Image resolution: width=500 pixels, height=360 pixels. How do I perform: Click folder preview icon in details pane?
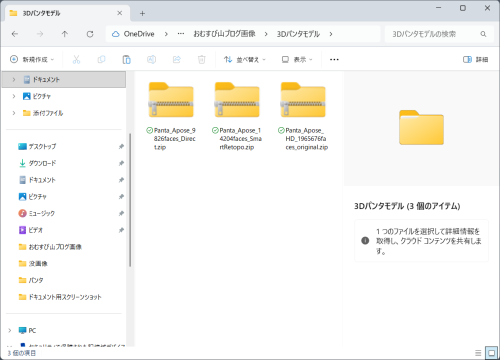coord(421,127)
